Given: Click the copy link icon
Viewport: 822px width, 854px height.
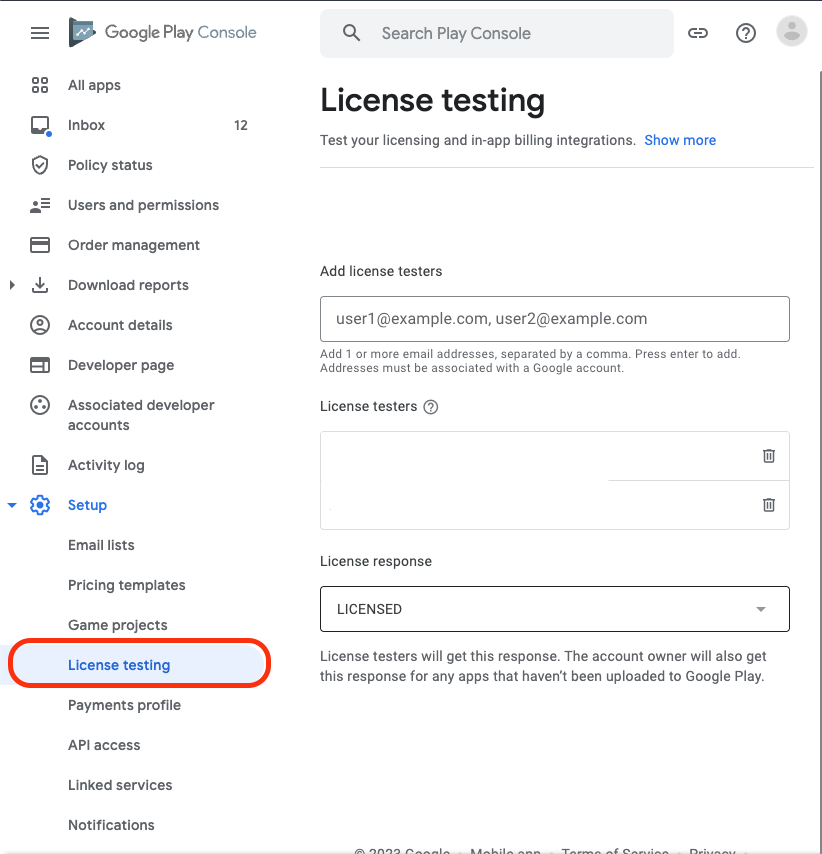Looking at the screenshot, I should [698, 33].
